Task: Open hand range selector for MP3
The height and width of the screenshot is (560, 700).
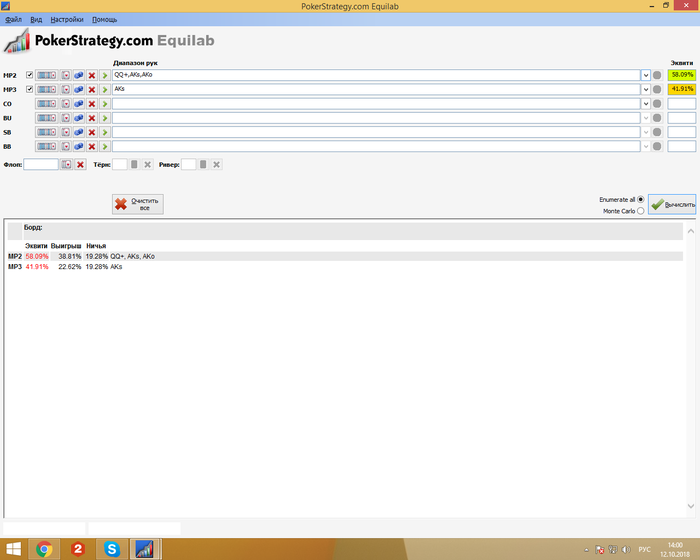Action: click(46, 90)
